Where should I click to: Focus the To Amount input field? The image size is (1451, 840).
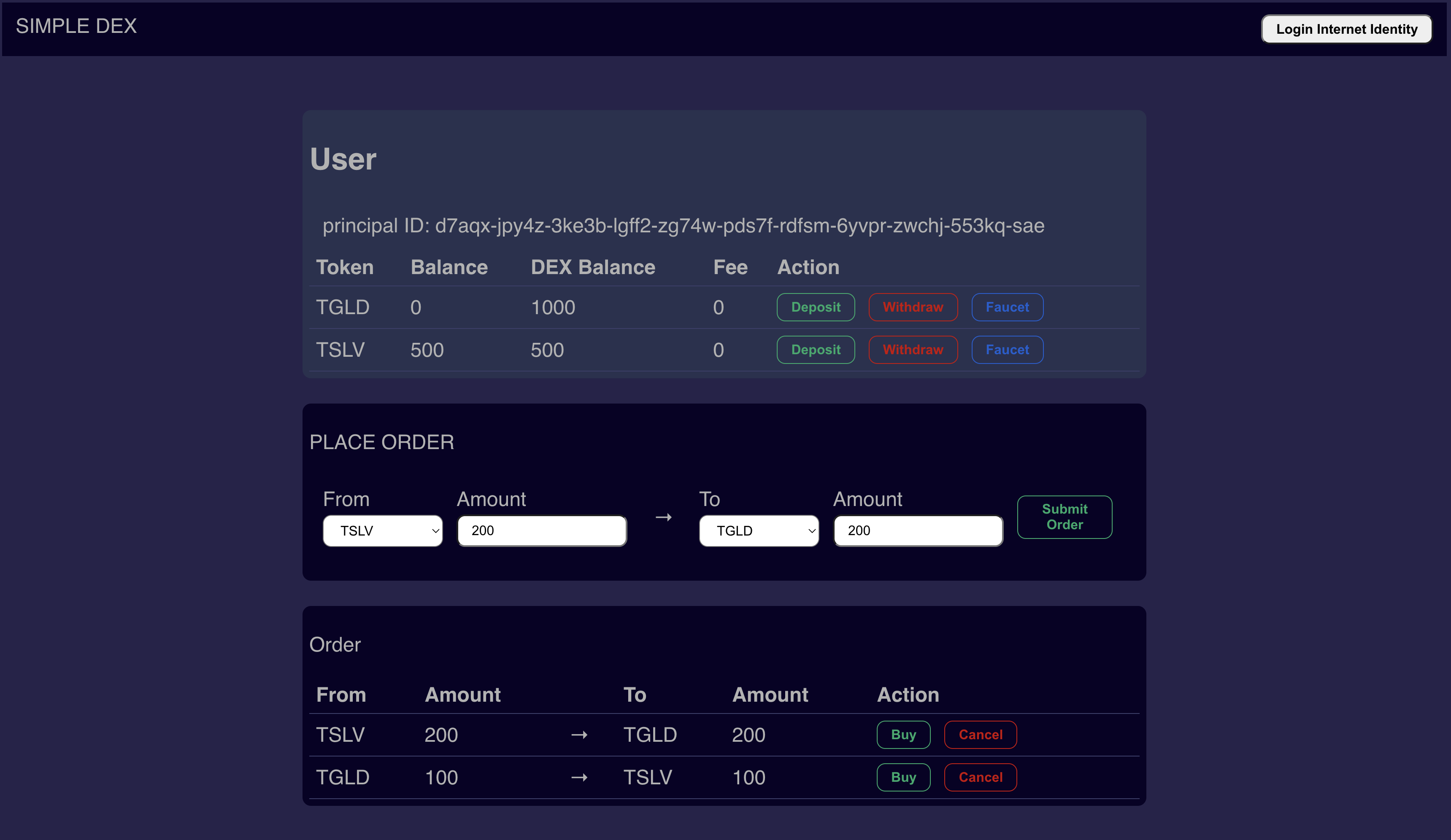point(918,530)
